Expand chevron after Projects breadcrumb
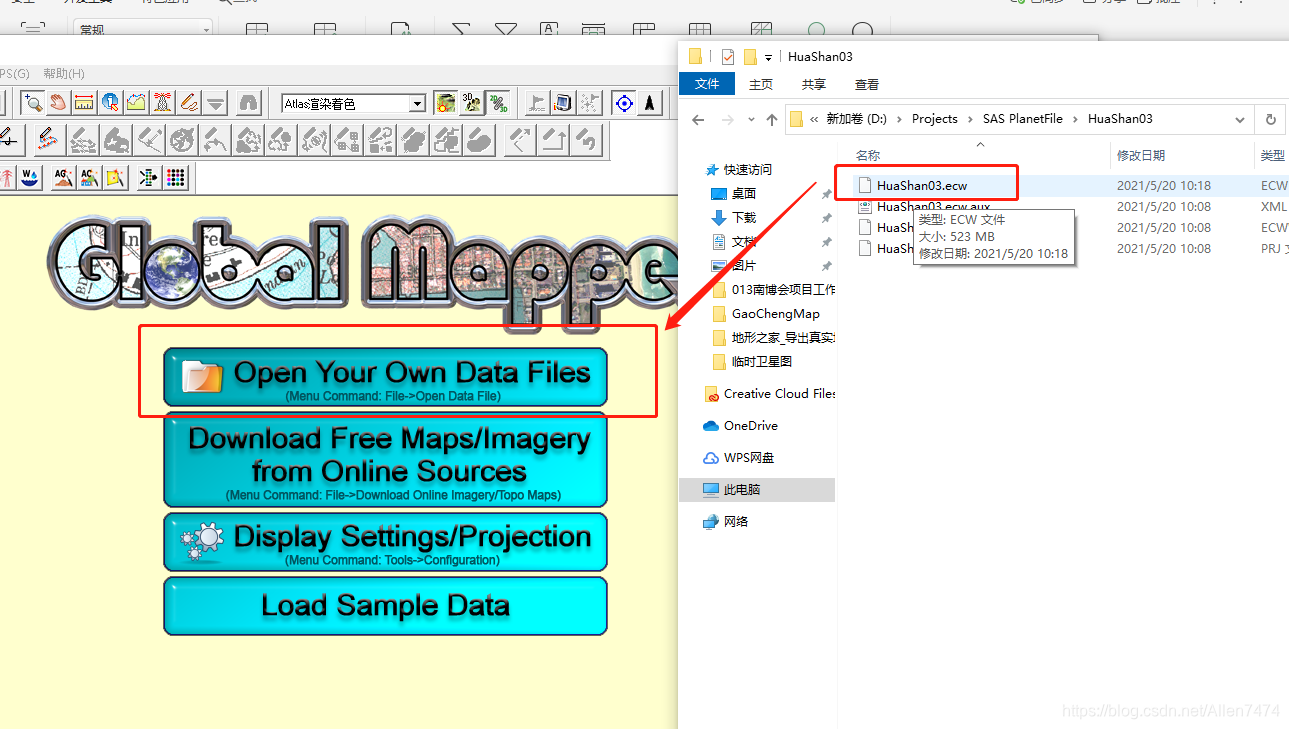Viewport: 1289px width, 729px height. point(970,119)
